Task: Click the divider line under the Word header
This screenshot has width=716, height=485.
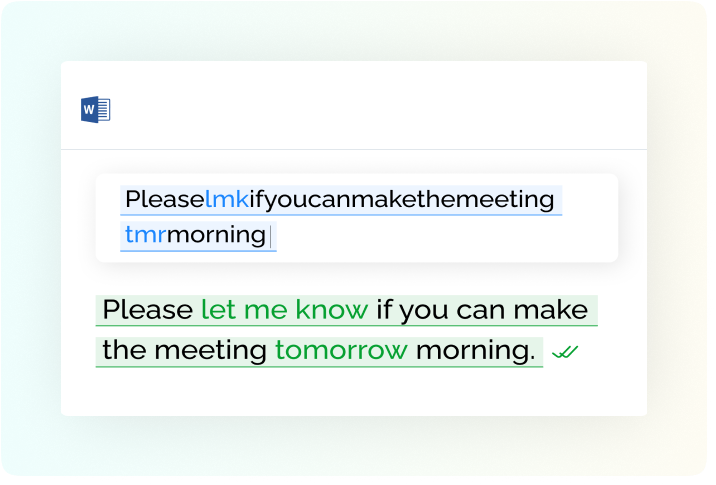Action: tap(354, 150)
